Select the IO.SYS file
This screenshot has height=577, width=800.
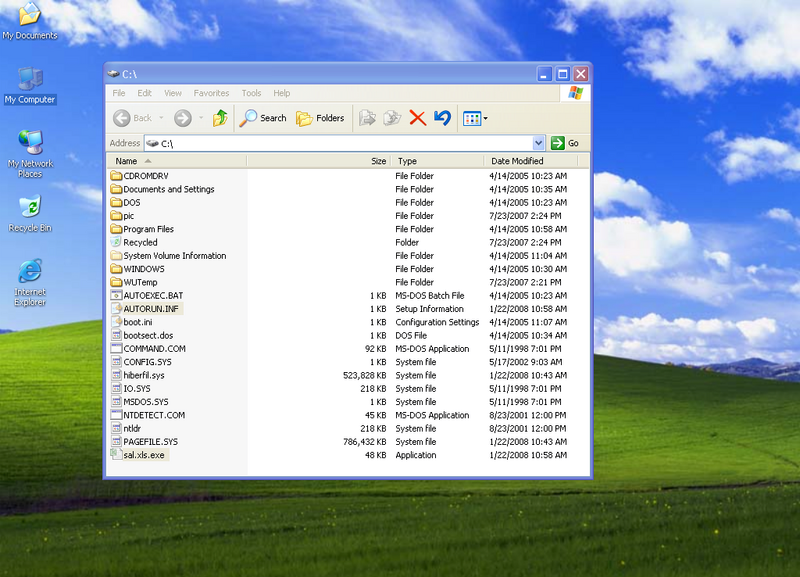pos(130,388)
